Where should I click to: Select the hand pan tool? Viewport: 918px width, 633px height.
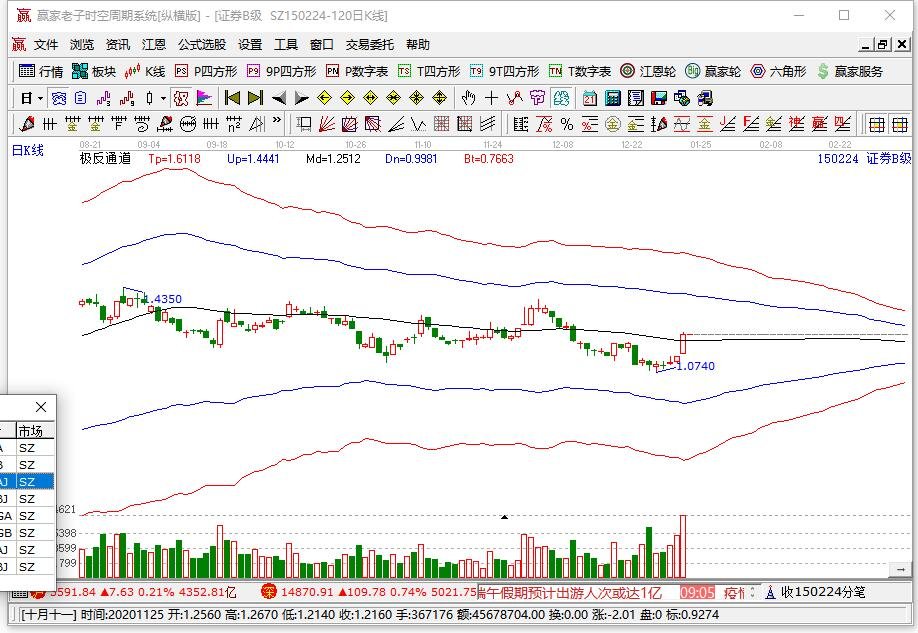468,98
